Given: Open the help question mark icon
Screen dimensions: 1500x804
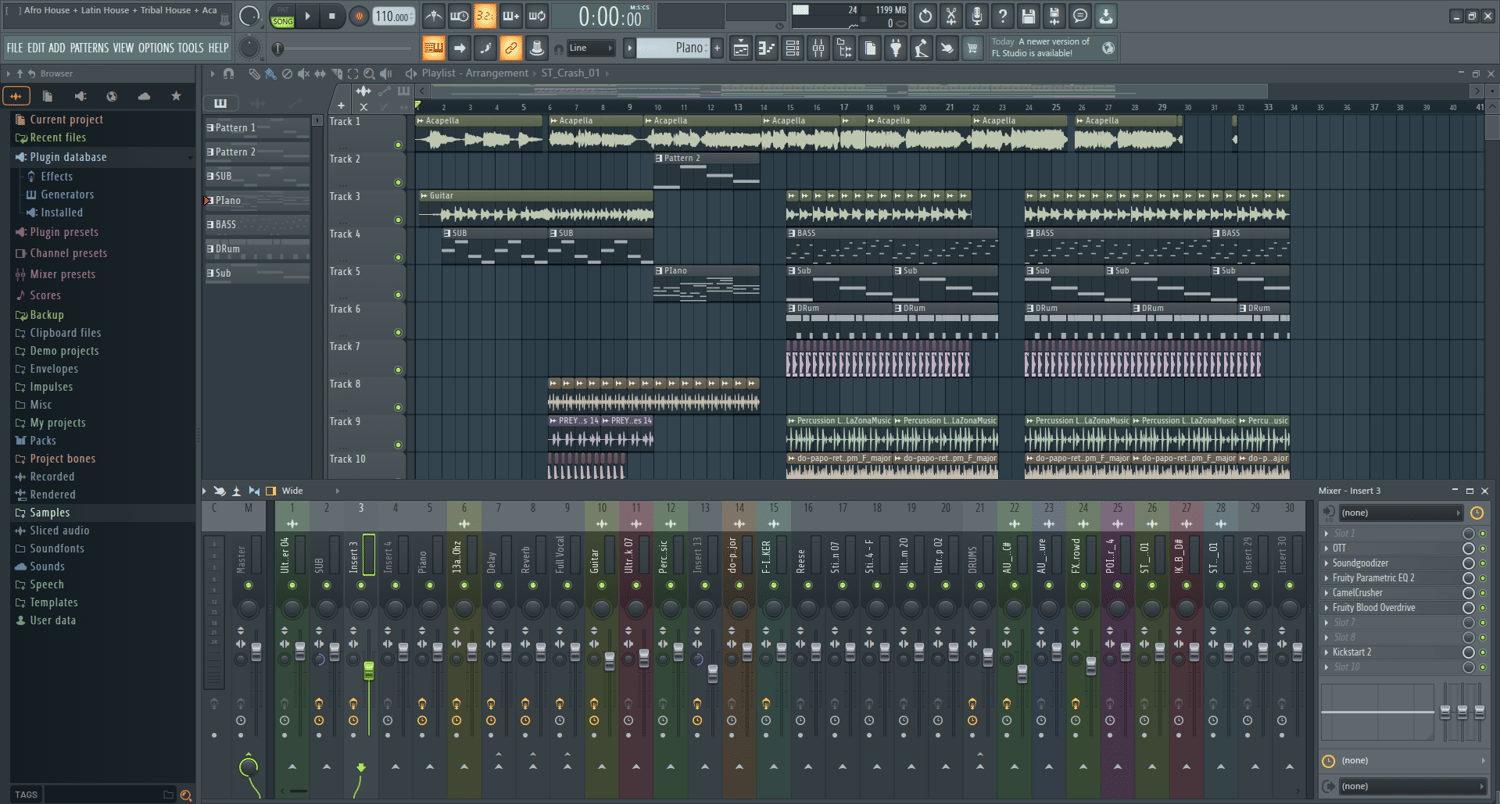Looking at the screenshot, I should 1003,16.
